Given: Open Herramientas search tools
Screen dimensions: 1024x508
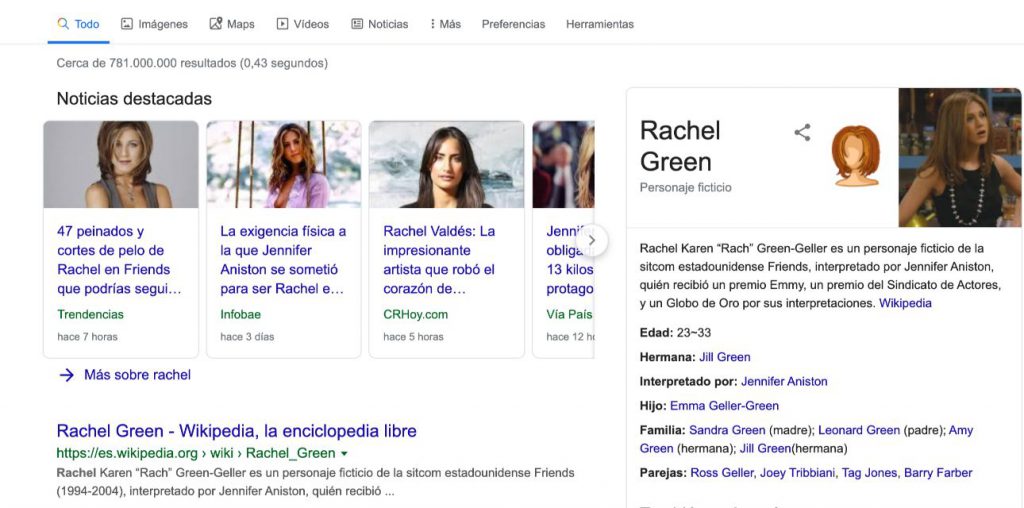Looking at the screenshot, I should click(600, 24).
